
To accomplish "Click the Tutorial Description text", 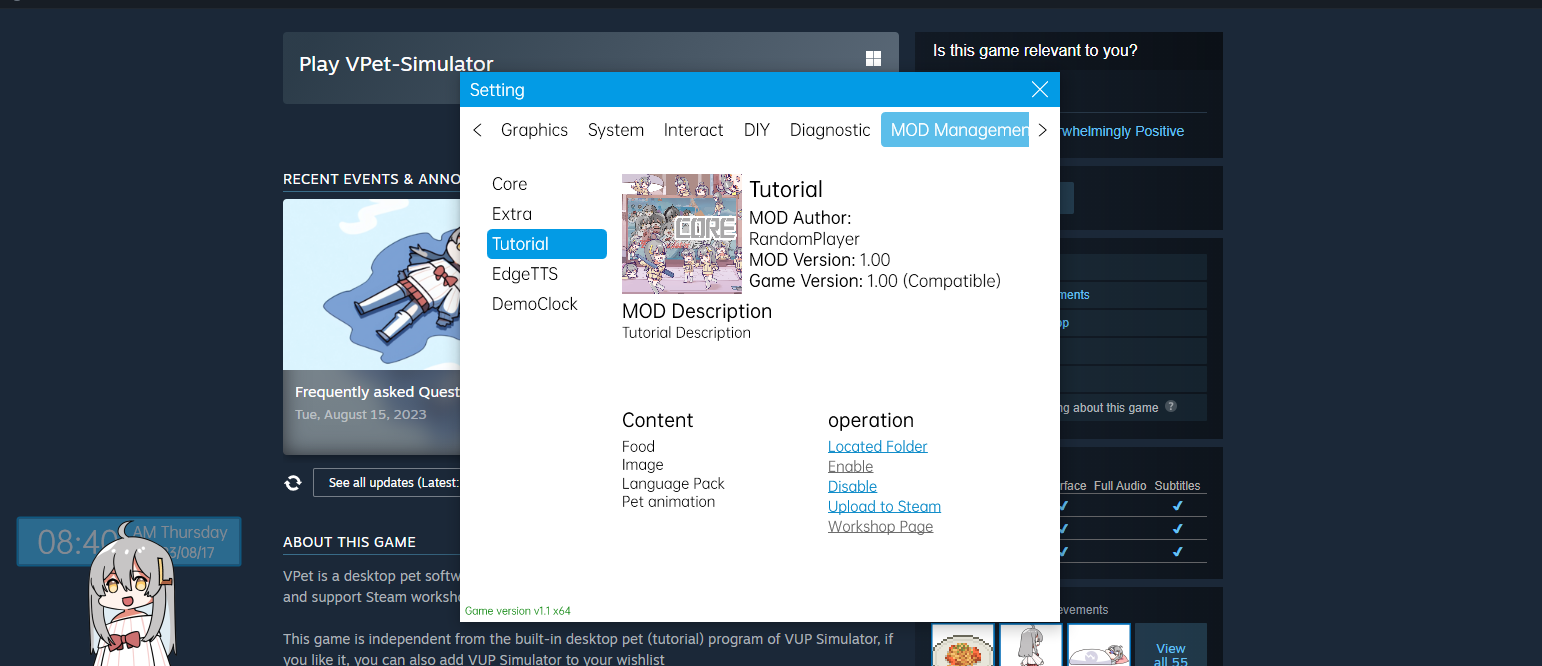I will [686, 332].
